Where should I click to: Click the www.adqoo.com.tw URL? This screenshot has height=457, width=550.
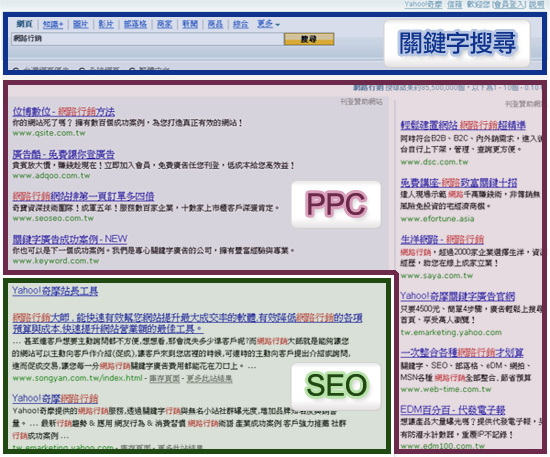click(x=52, y=176)
